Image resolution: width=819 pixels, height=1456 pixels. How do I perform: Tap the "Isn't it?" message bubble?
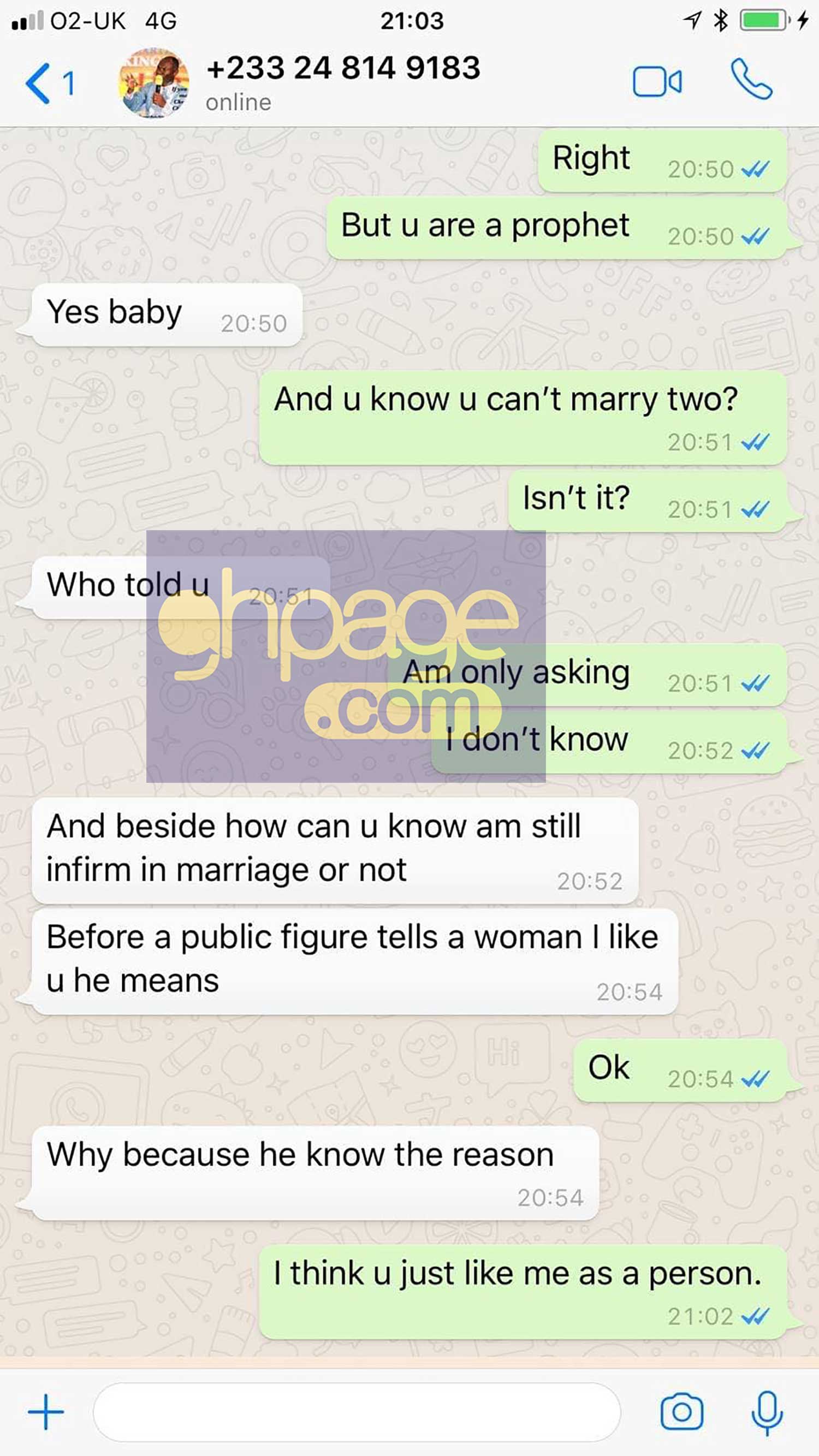648,501
